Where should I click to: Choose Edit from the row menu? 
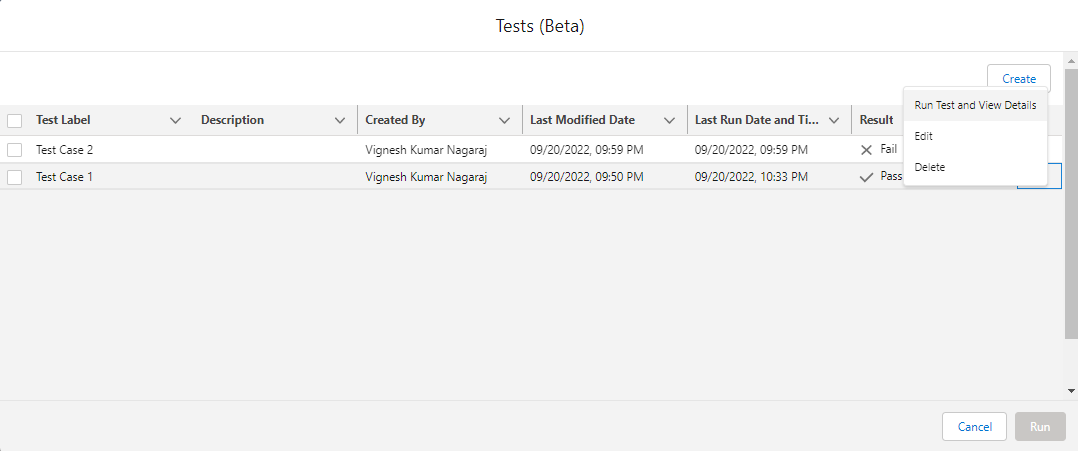point(924,136)
